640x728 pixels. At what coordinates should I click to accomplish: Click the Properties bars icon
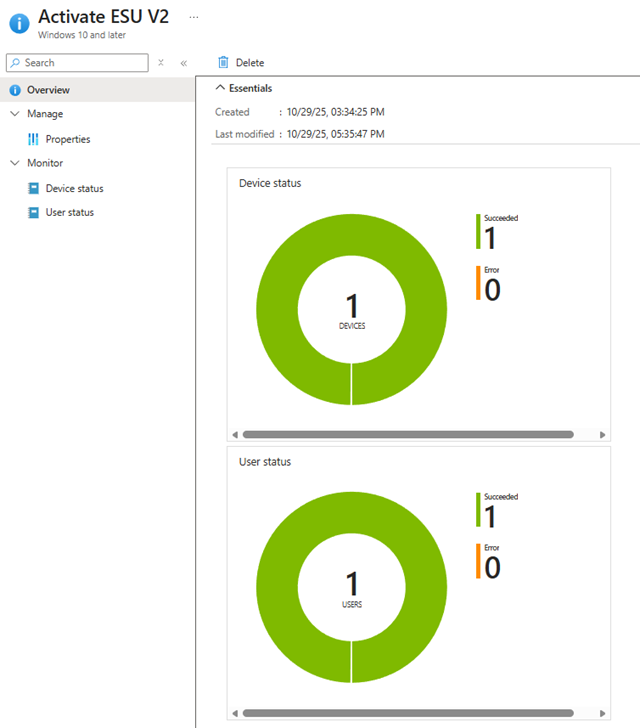(x=33, y=139)
